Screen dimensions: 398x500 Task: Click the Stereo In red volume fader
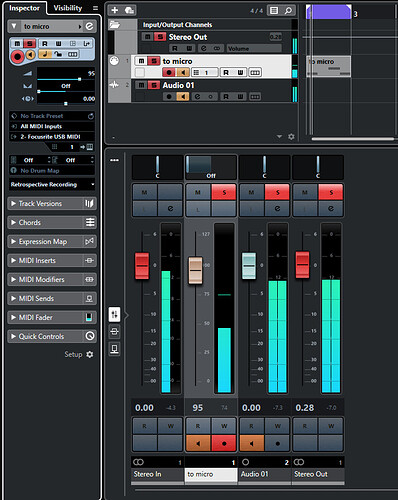point(142,266)
